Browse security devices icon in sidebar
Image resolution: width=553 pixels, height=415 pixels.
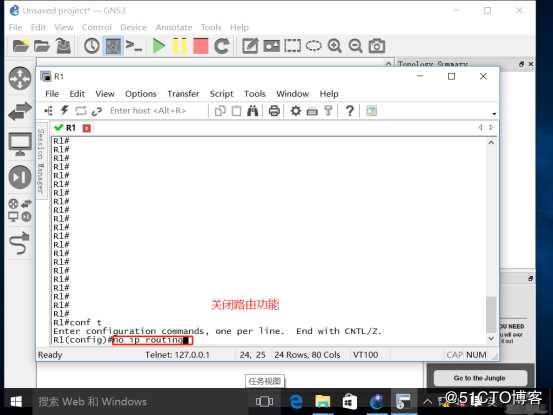click(20, 177)
